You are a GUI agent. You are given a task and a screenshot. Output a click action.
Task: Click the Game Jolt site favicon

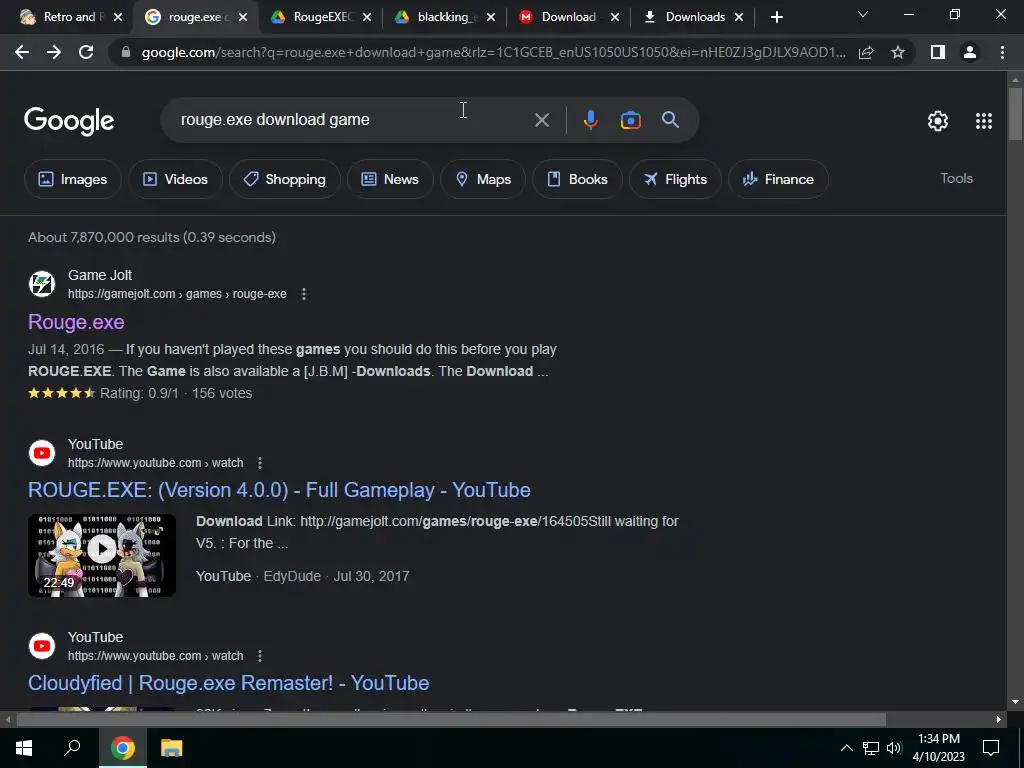pos(42,284)
